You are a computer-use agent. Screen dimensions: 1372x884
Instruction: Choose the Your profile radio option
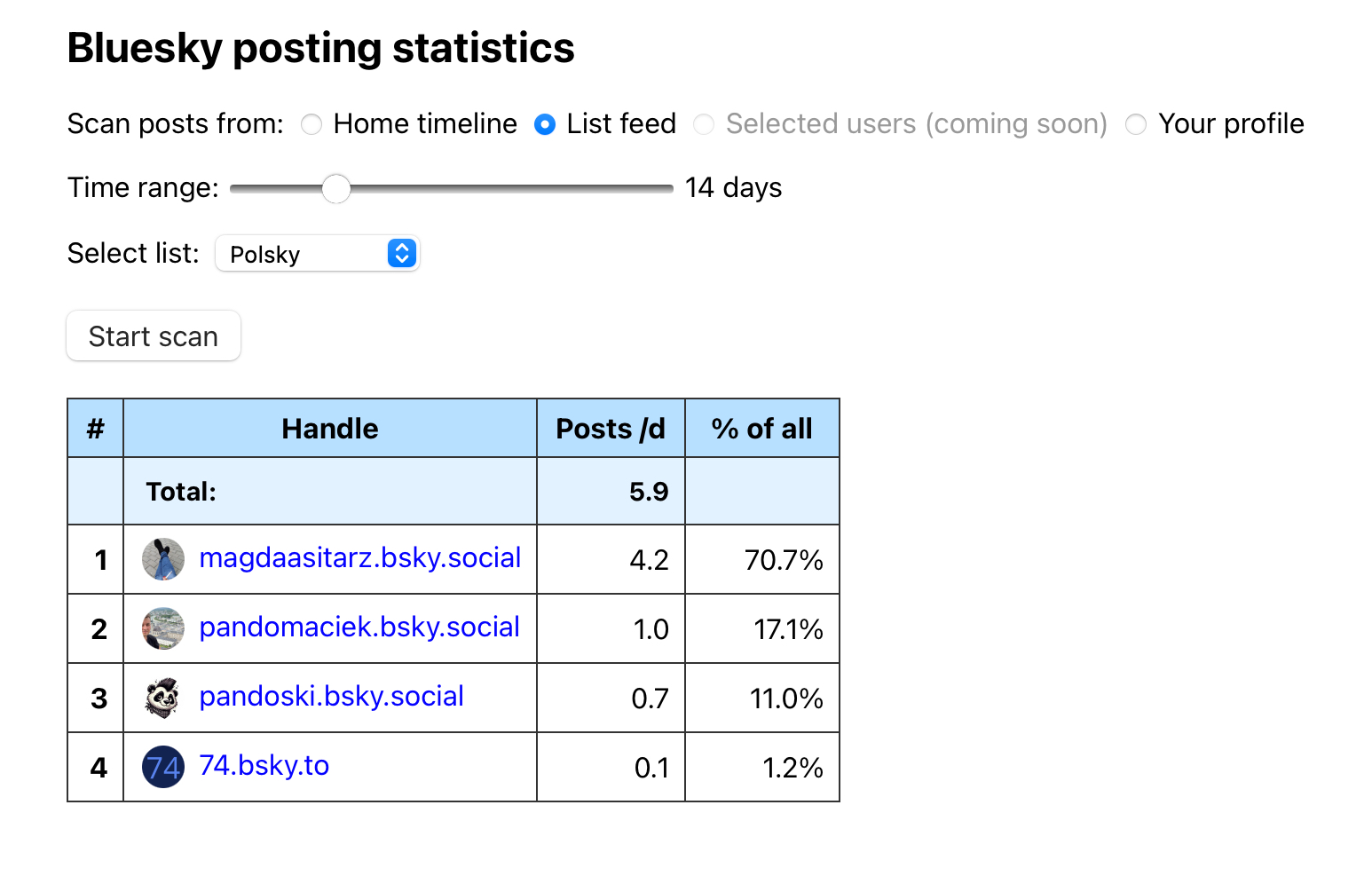[1136, 124]
